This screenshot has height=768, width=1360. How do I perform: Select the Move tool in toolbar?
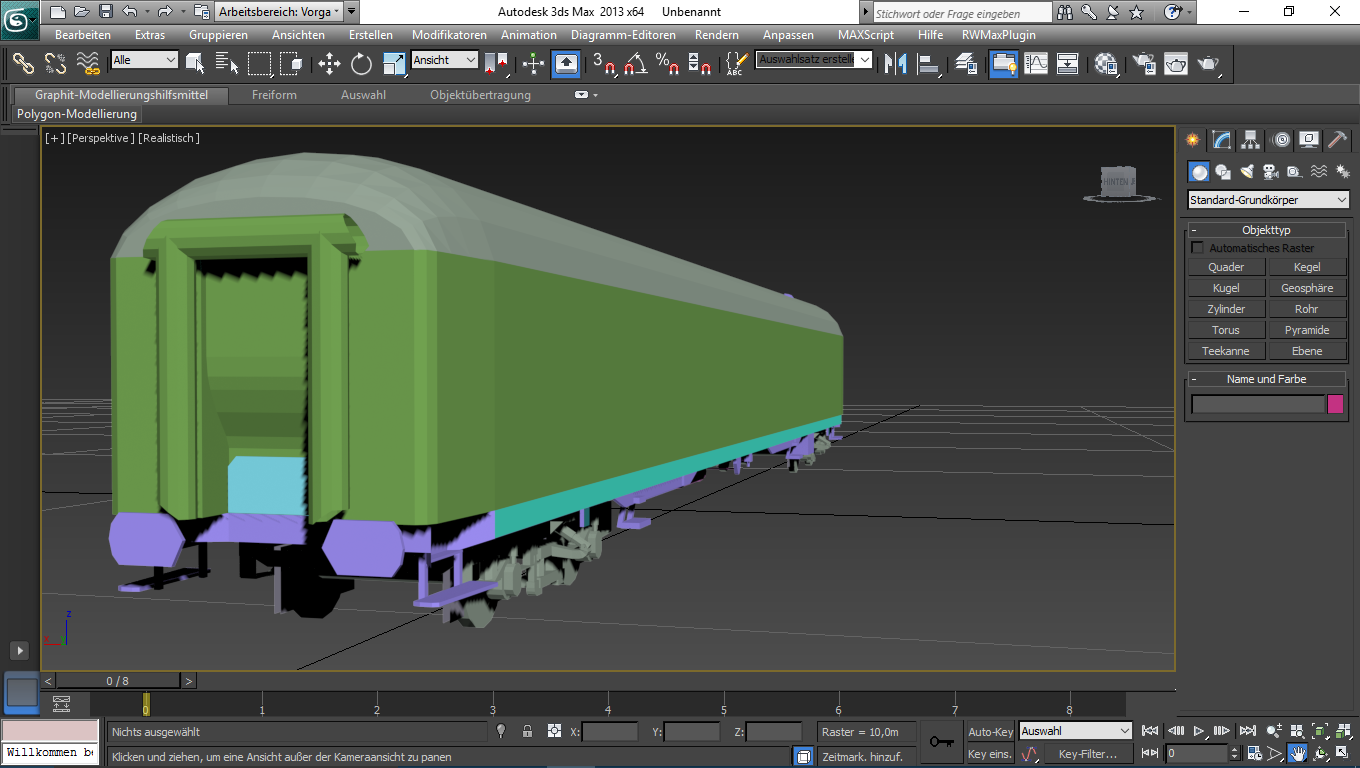pyautogui.click(x=329, y=64)
